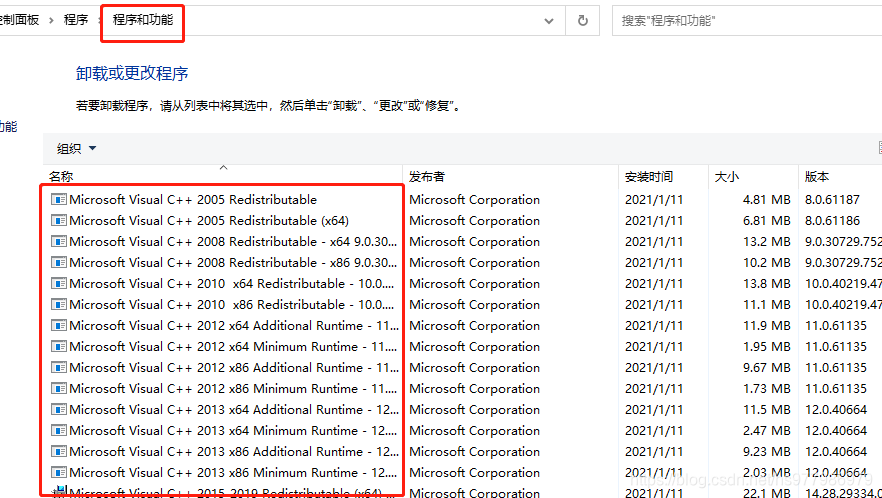The height and width of the screenshot is (498, 882).
Task: Click the icon of 2013 x86 Additional Runtime
Action: click(58, 451)
